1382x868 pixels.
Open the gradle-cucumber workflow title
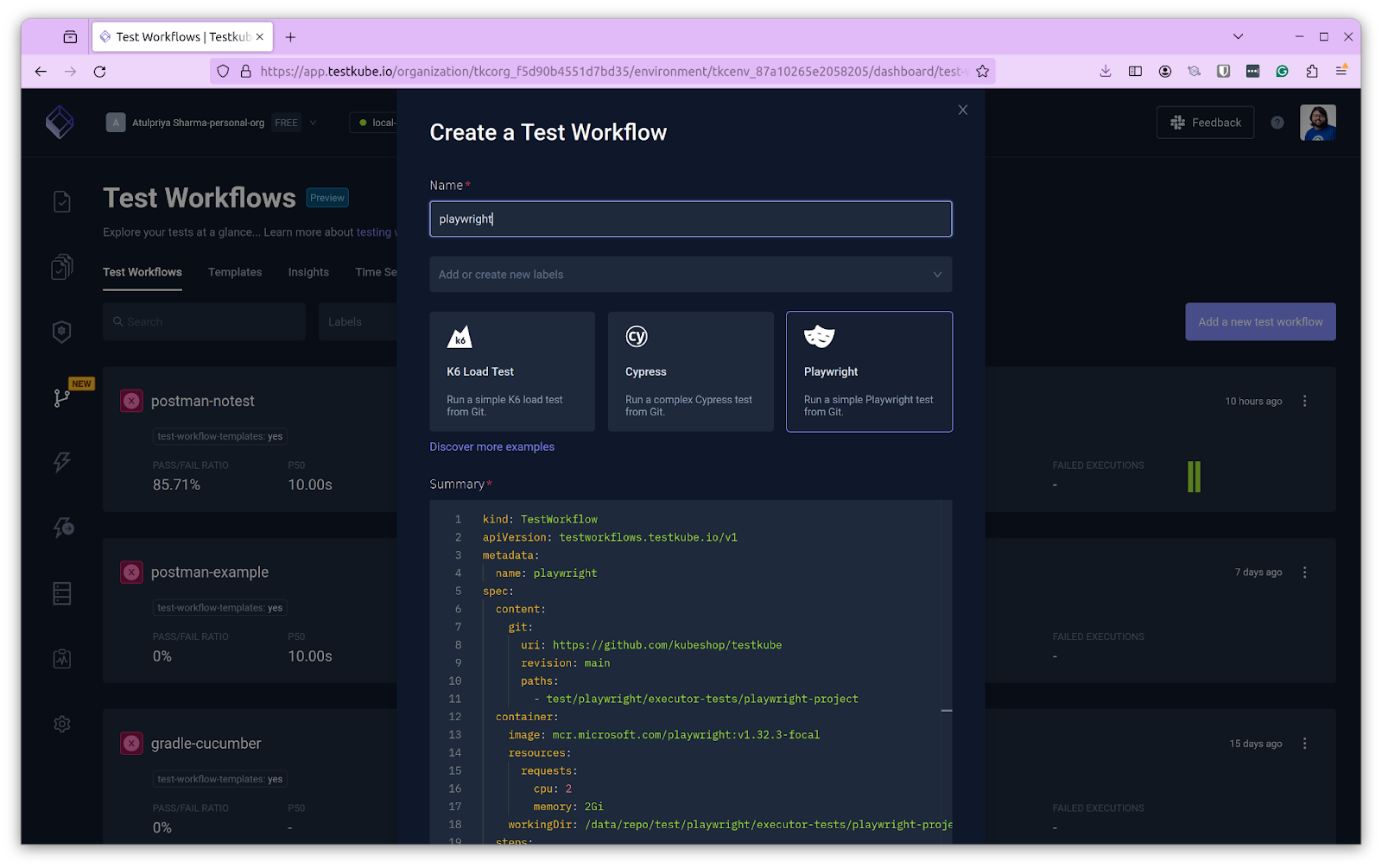[206, 744]
